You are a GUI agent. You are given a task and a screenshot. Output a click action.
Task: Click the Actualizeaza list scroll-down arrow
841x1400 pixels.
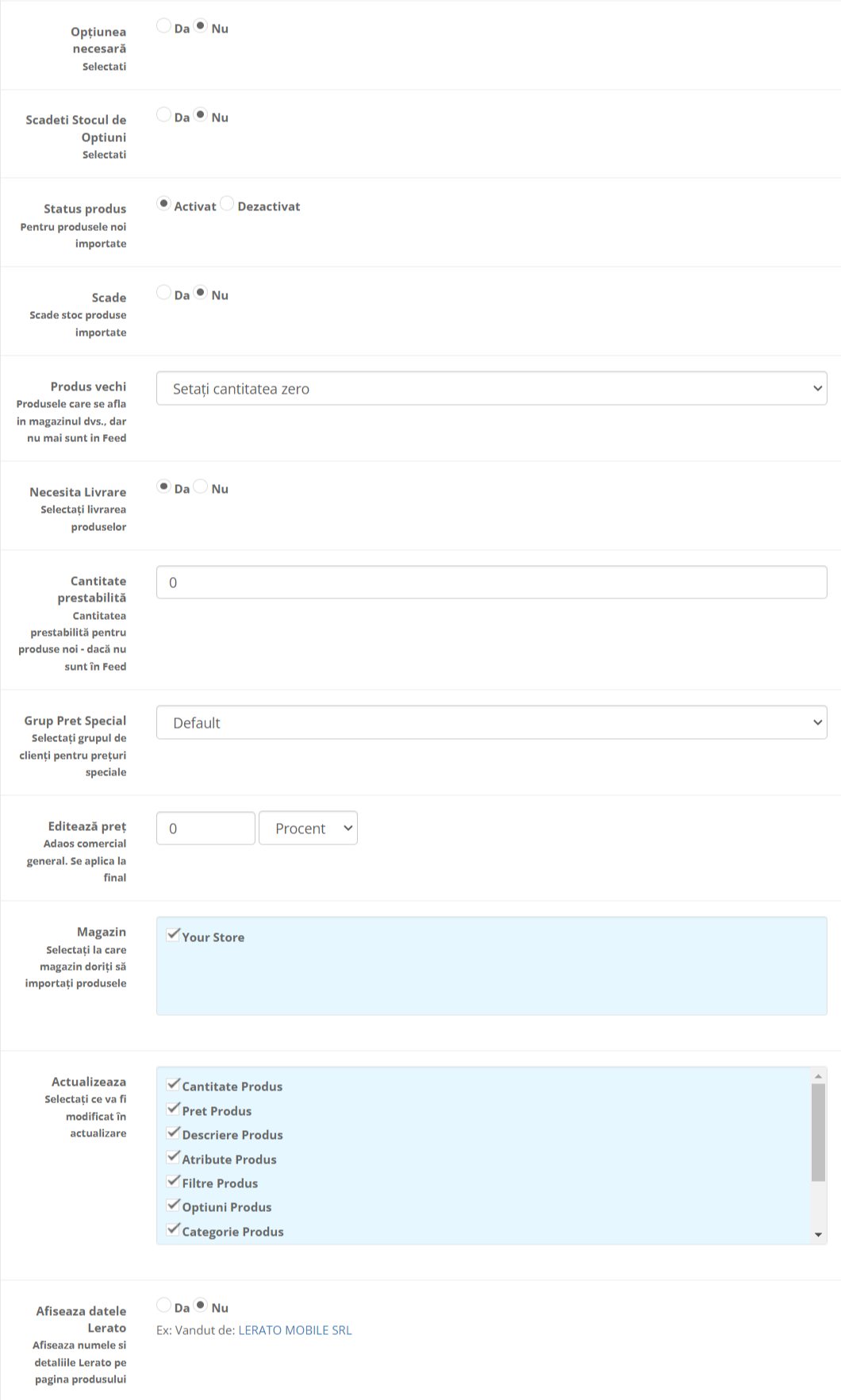point(818,1236)
